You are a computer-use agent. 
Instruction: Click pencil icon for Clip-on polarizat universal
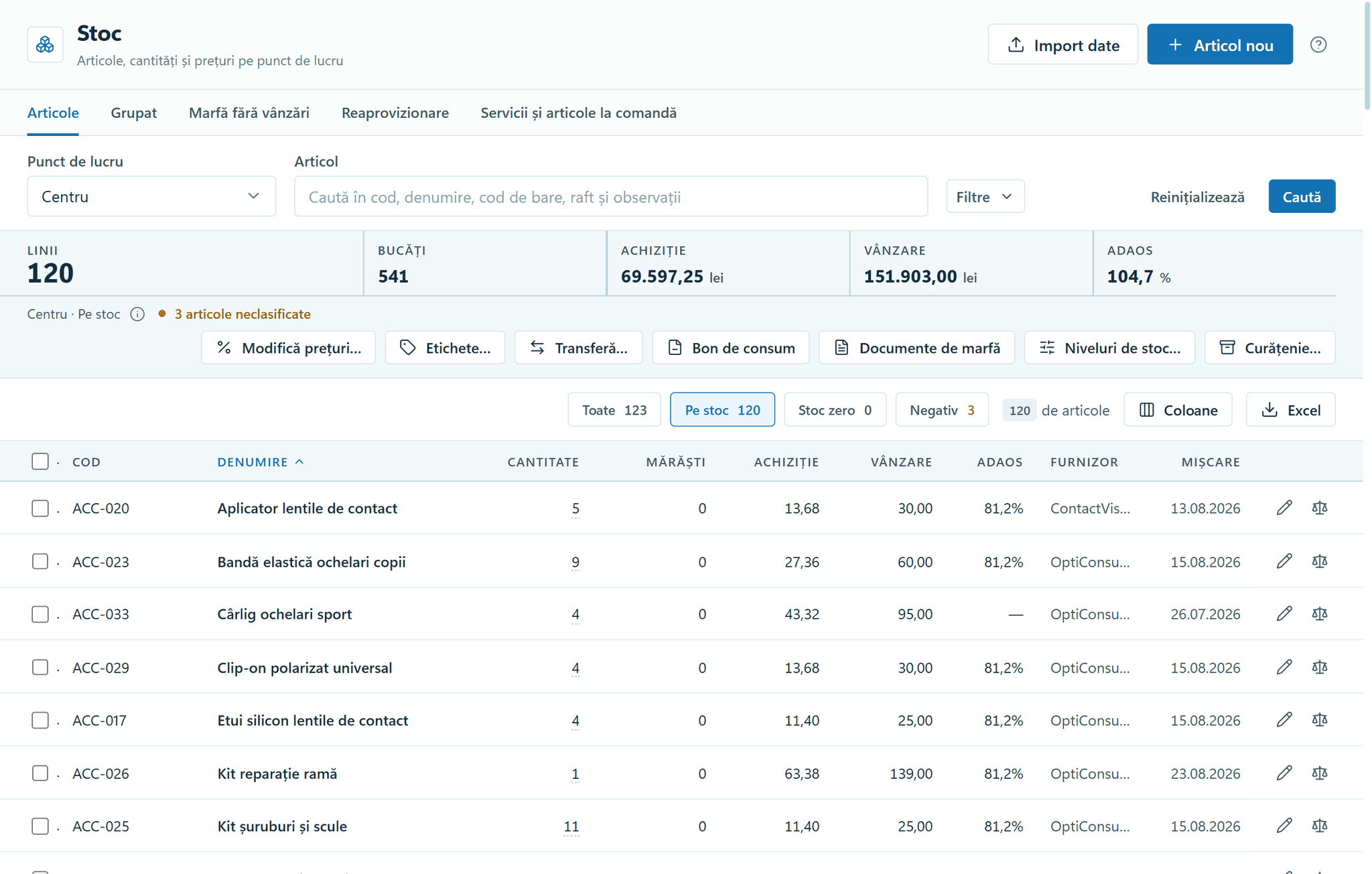pos(1284,667)
